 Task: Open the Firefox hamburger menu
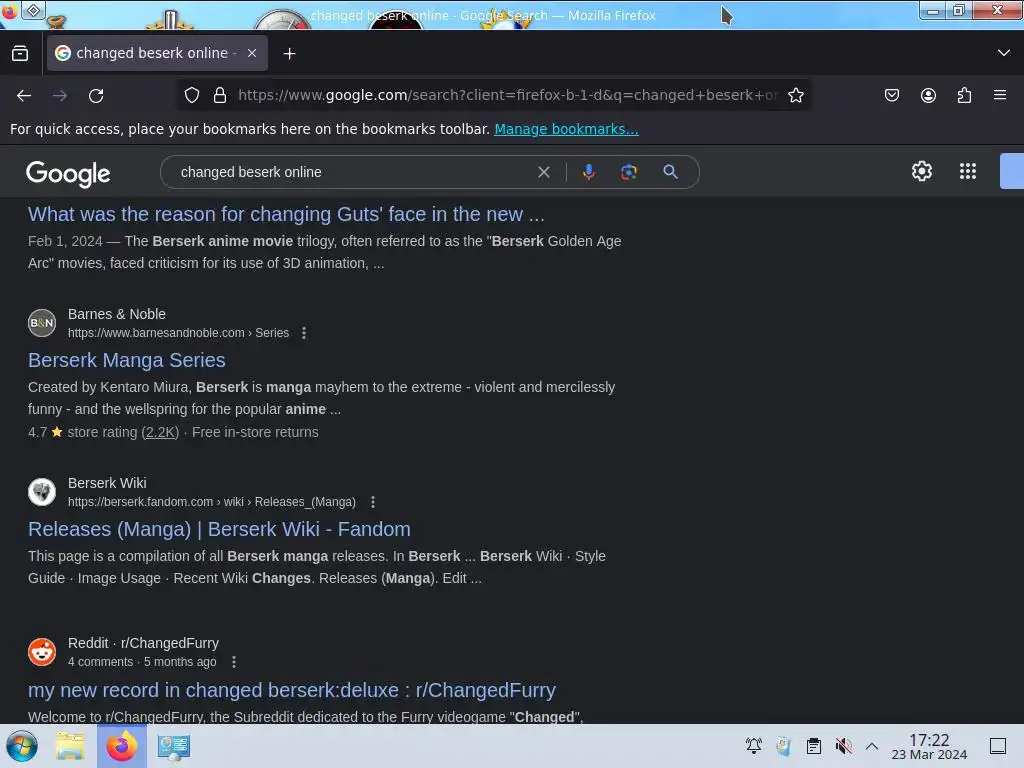[1000, 95]
